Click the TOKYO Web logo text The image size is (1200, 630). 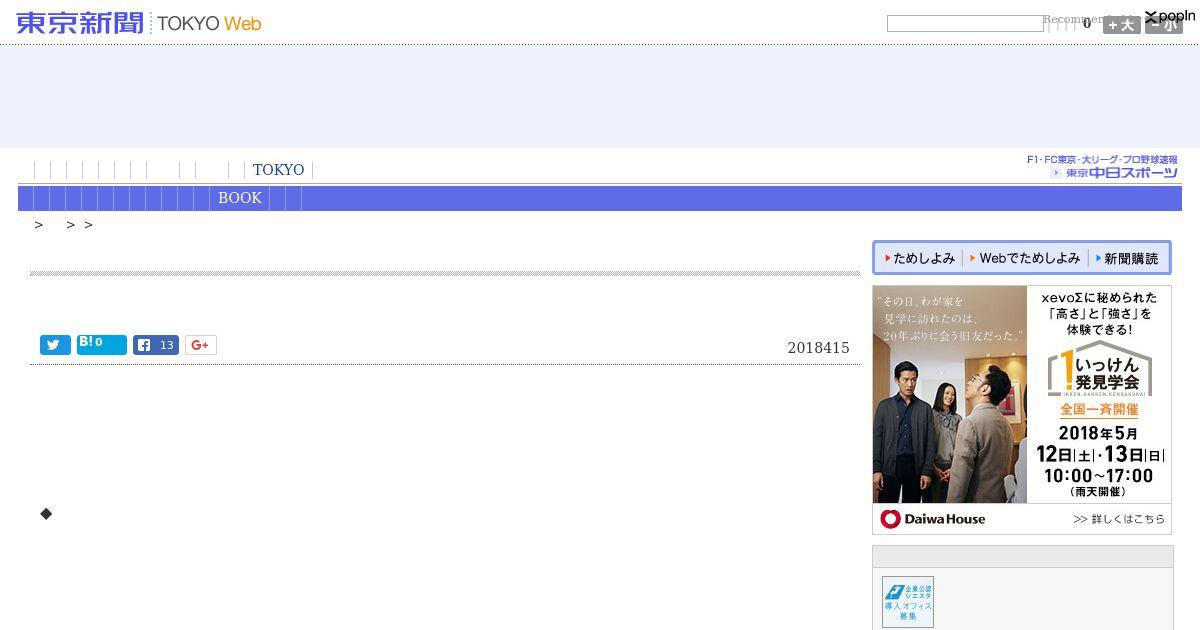[x=209, y=23]
